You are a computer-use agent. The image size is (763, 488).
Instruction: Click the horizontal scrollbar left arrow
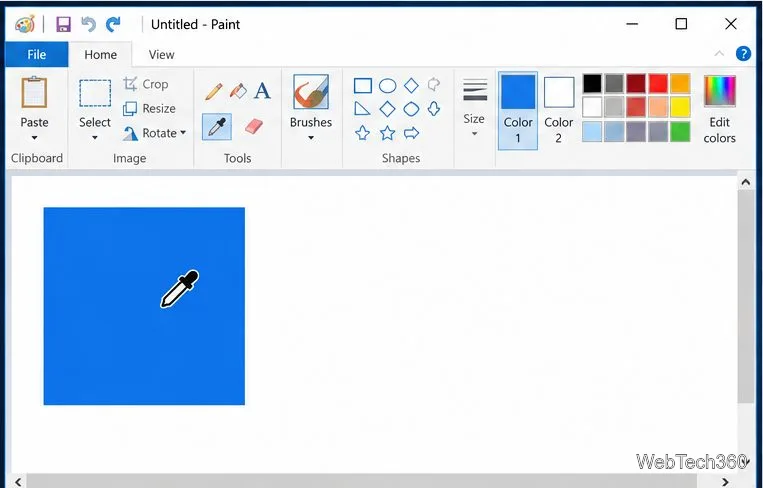18,482
